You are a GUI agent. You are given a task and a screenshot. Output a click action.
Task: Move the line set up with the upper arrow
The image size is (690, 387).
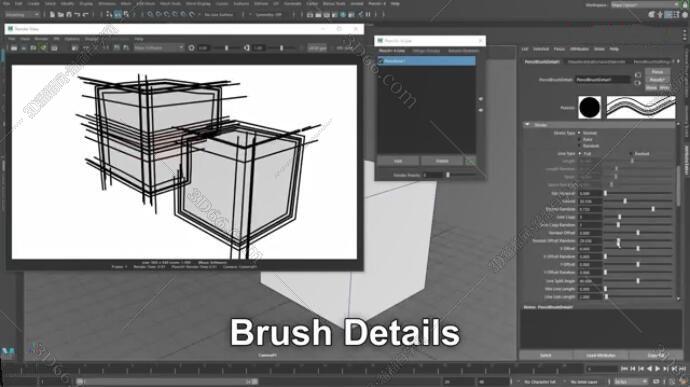pyautogui.click(x=481, y=99)
